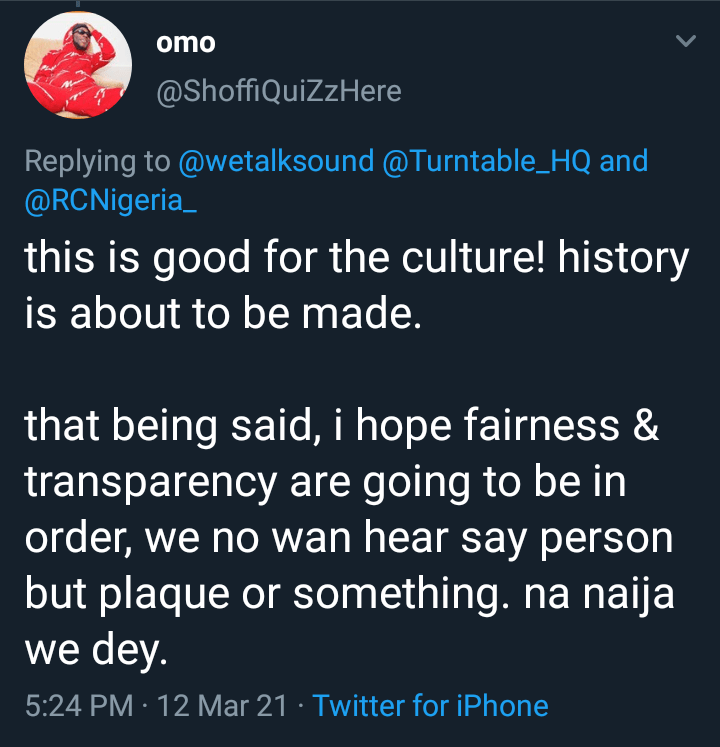Click the word "and" in the reply line
720x747 pixels.
click(624, 160)
